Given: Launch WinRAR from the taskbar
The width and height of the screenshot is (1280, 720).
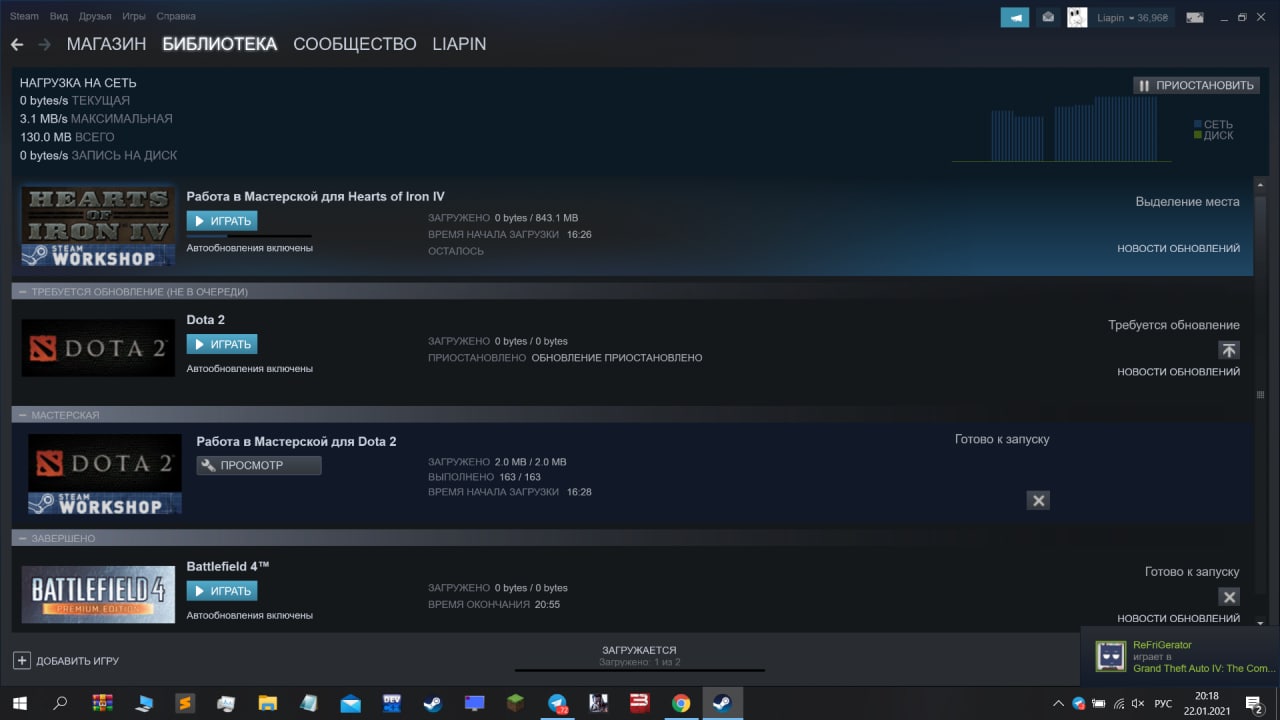Looking at the screenshot, I should [102, 703].
